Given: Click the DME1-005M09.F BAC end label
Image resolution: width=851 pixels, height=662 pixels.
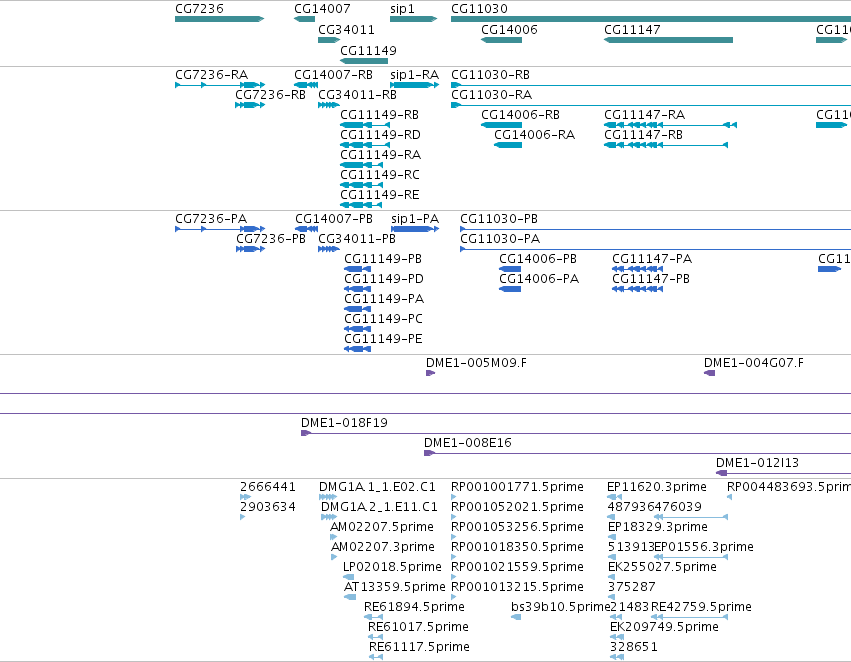Looking at the screenshot, I should coord(477,363).
